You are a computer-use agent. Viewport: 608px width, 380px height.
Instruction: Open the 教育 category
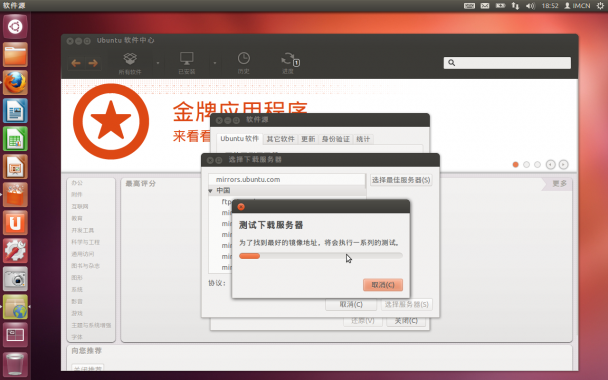77,219
